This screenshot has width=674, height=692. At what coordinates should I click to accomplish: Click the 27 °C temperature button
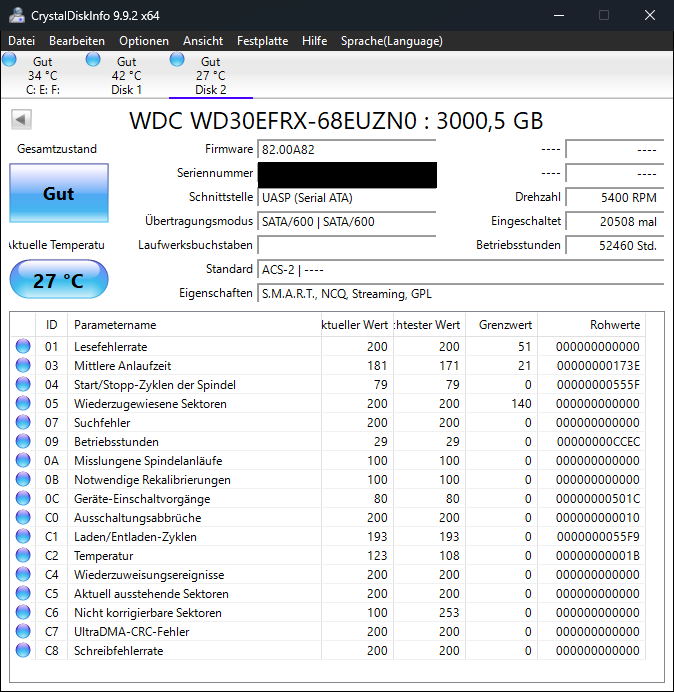[59, 280]
